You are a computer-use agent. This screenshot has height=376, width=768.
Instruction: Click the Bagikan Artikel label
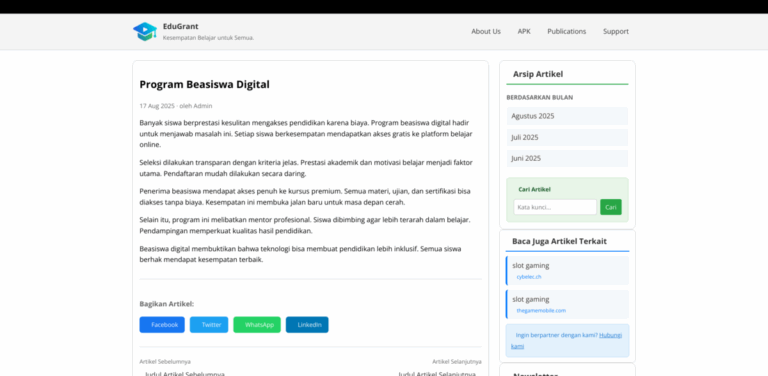(x=167, y=304)
